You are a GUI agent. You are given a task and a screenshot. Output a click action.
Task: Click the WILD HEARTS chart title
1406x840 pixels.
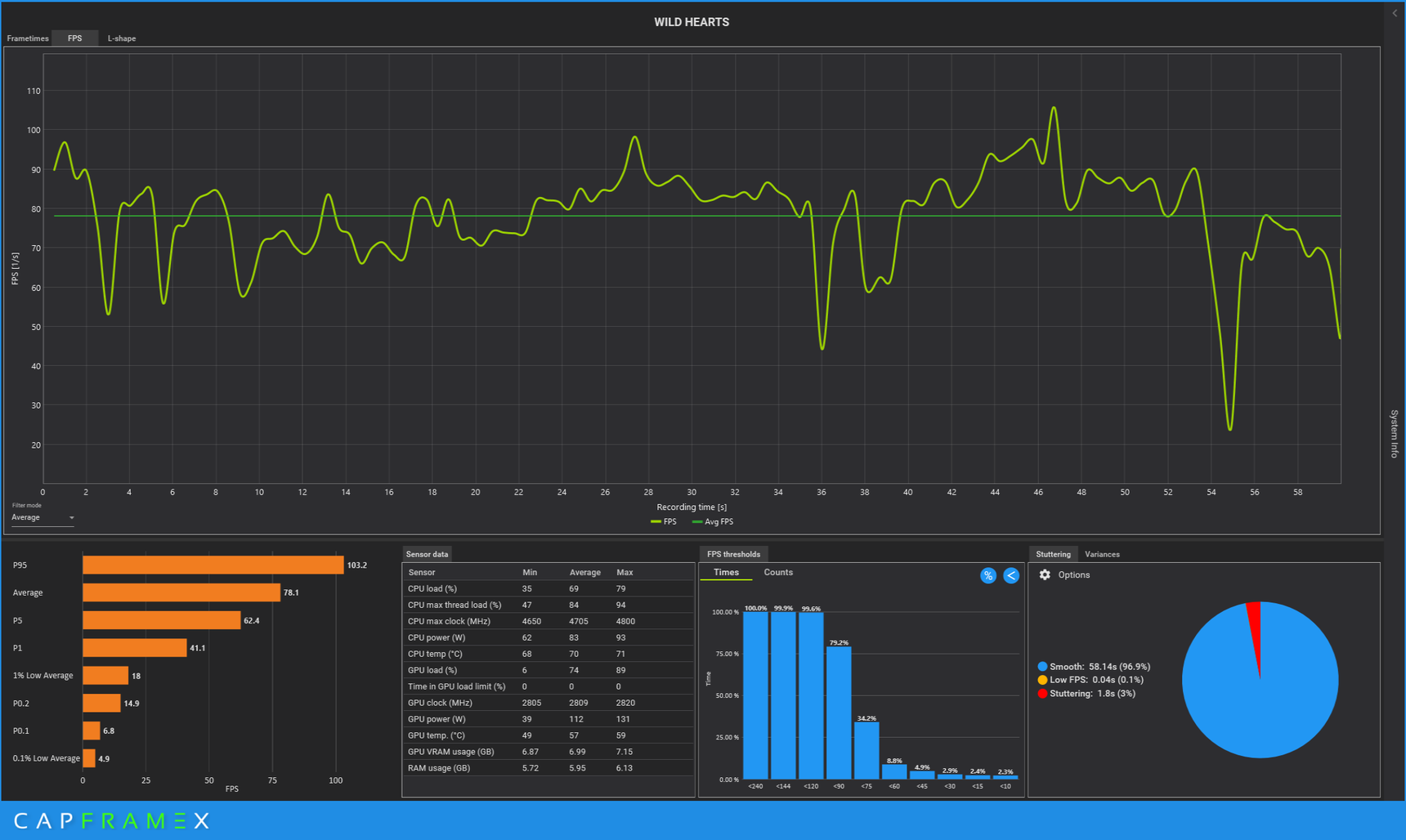[692, 22]
